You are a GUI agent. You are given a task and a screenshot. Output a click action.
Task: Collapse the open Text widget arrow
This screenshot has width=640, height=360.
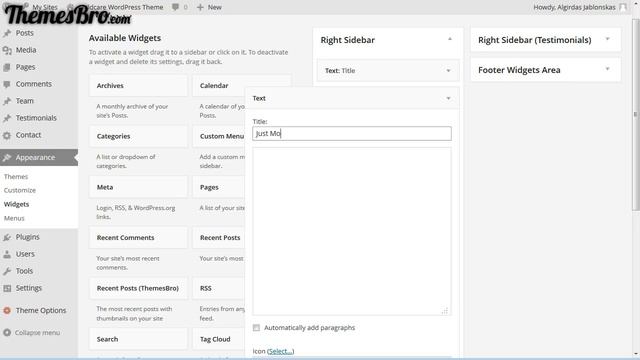(x=448, y=98)
